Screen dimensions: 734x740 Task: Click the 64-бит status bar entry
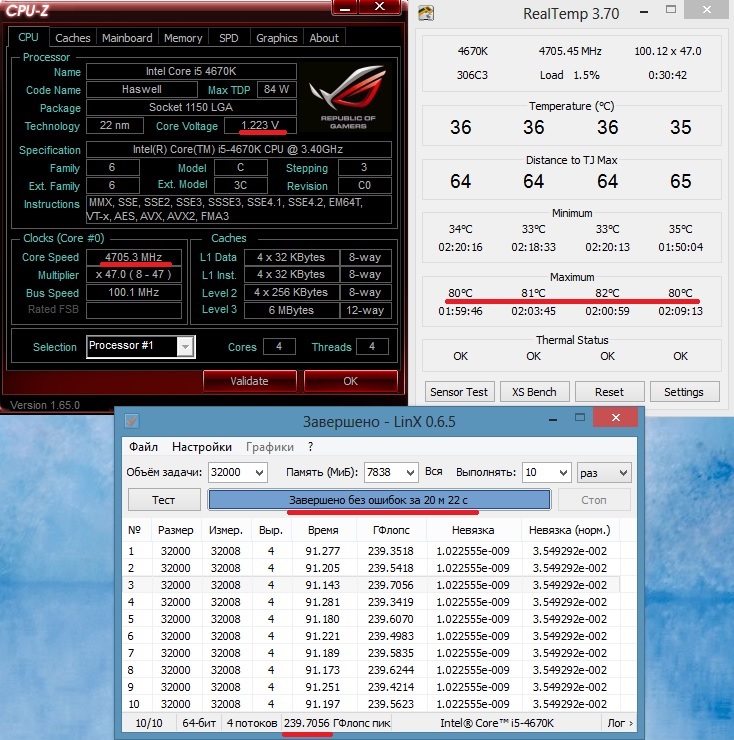pos(199,723)
